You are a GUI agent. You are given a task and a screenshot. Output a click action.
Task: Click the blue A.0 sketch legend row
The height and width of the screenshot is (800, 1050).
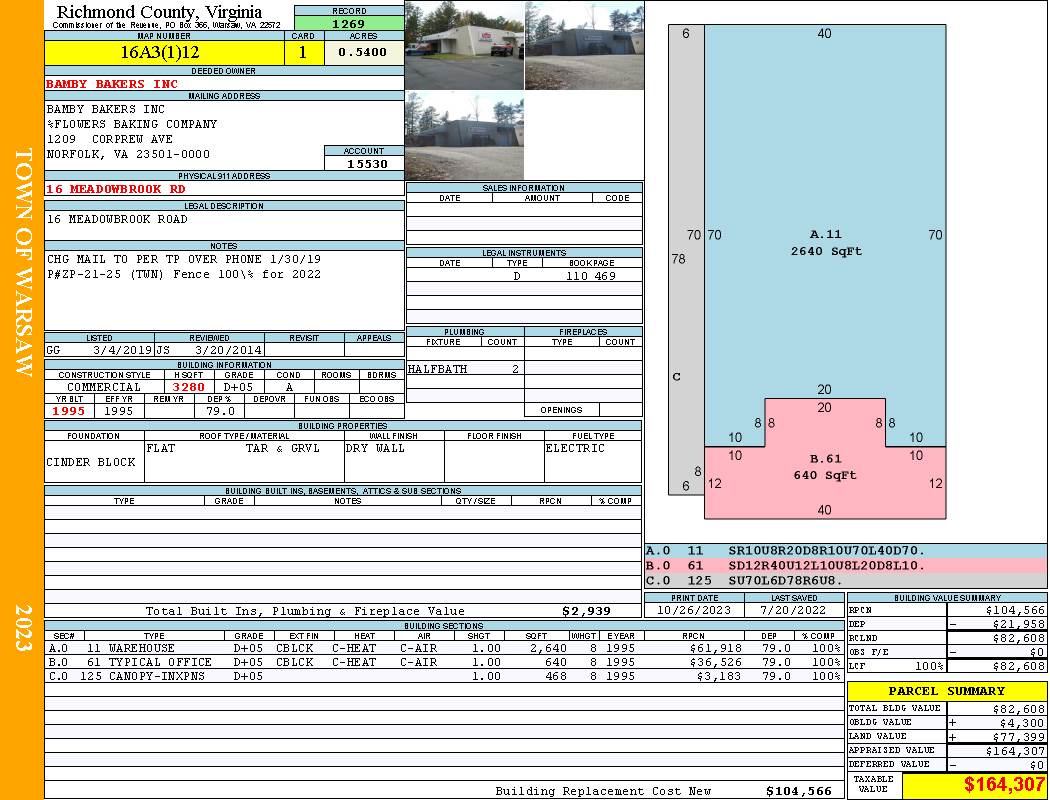click(x=845, y=551)
